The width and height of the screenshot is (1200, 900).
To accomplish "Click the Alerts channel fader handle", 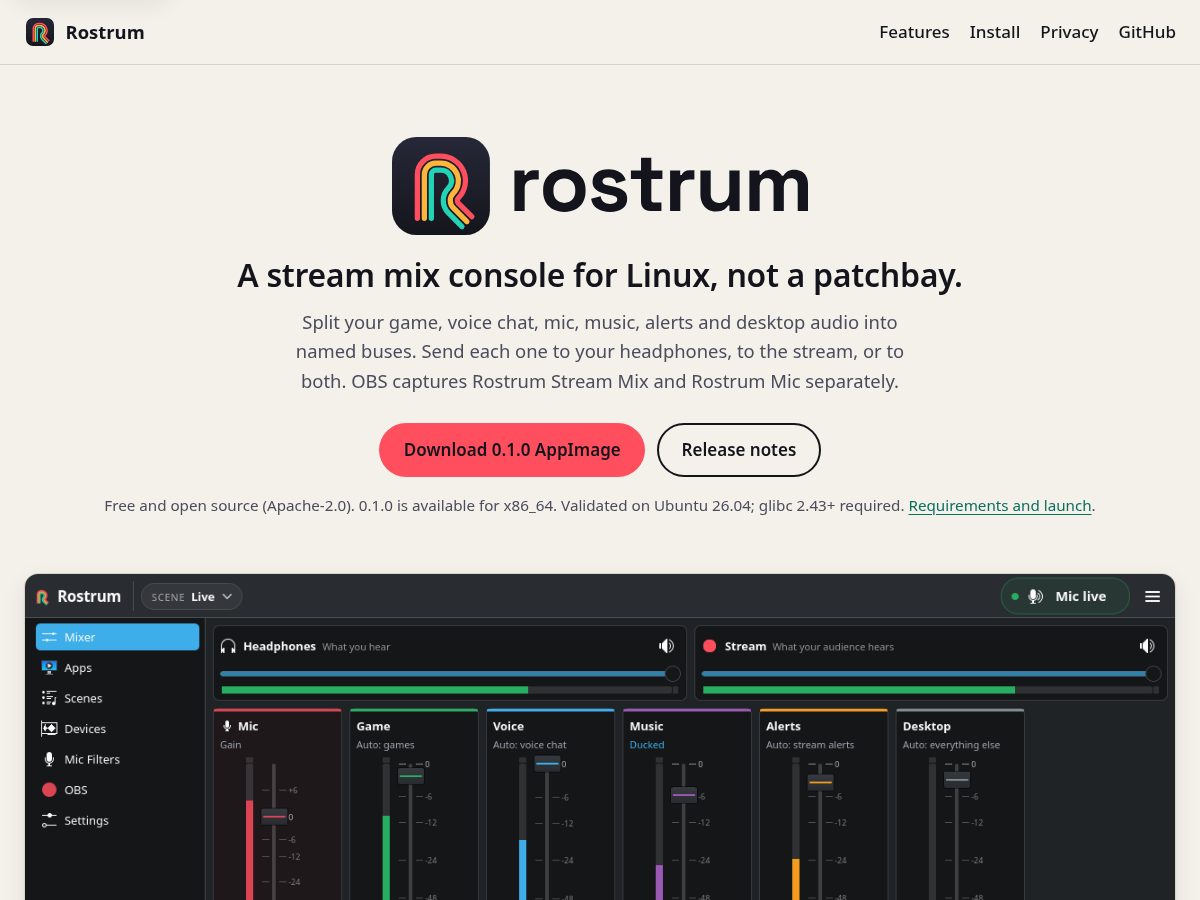I will click(x=820, y=783).
